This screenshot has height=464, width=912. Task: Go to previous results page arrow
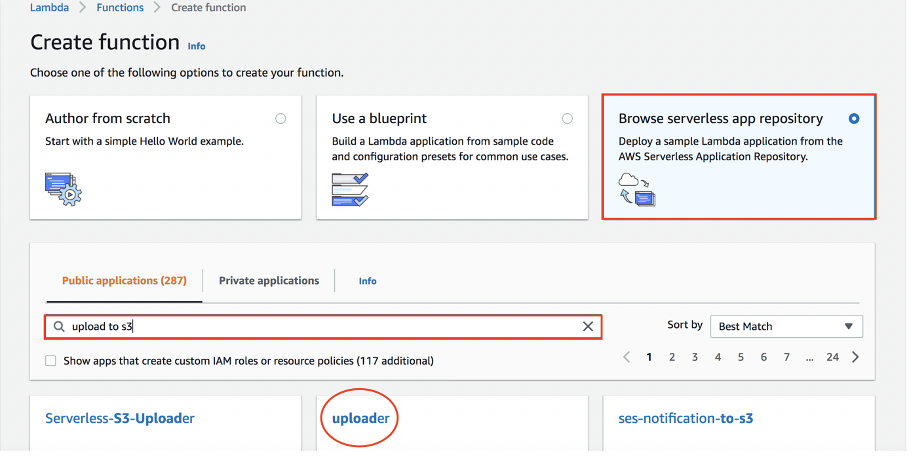tap(626, 357)
